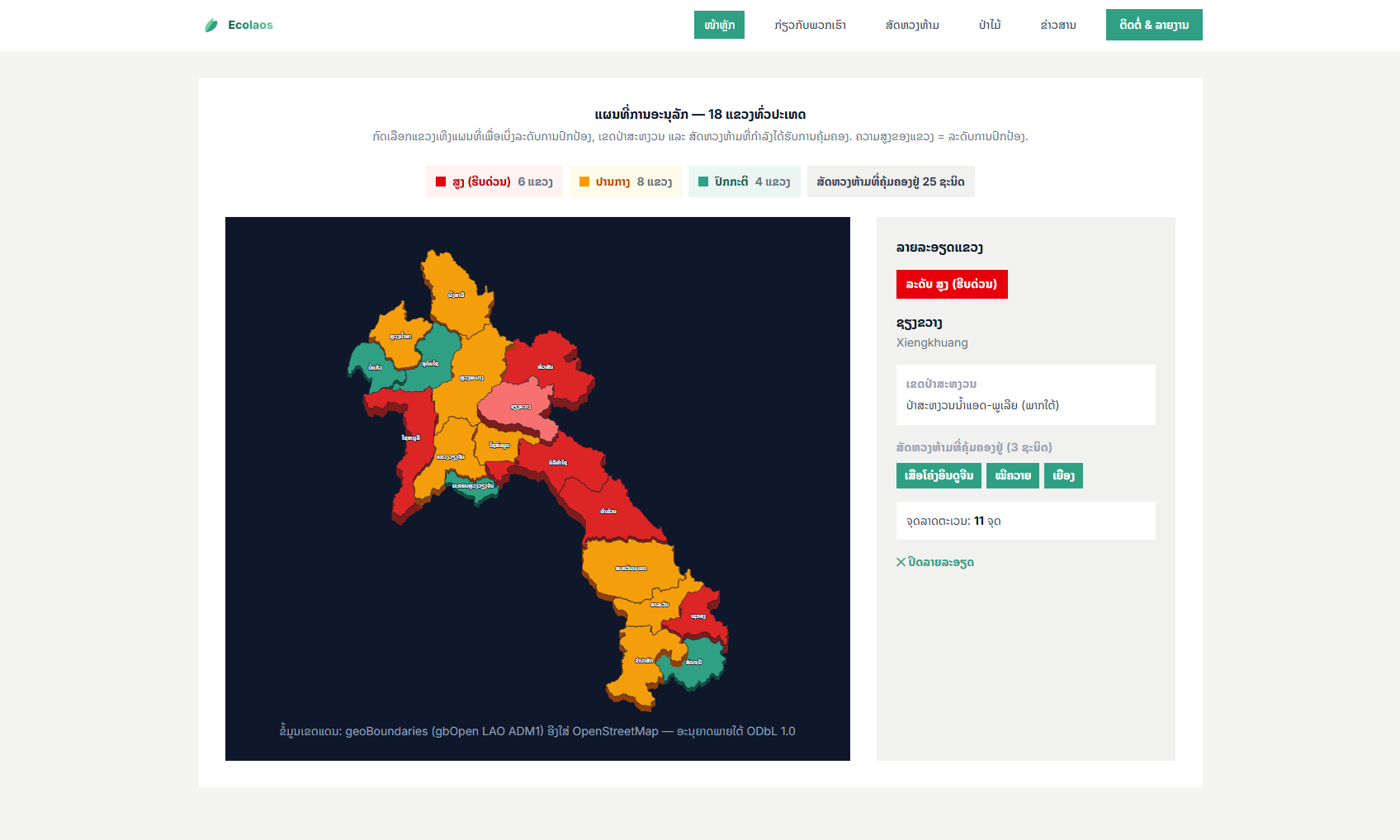1400x840 pixels.
Task: Click the X icon beside ປິດລາຍລະອຽດ
Action: click(901, 562)
